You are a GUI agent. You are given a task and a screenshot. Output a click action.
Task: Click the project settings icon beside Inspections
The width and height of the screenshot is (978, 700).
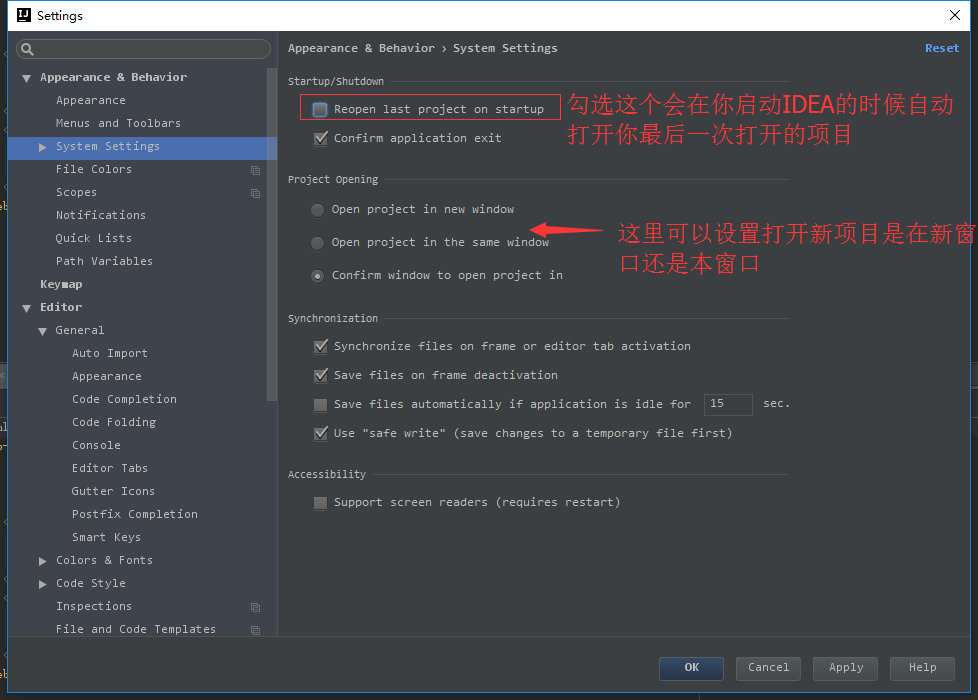[x=255, y=607]
